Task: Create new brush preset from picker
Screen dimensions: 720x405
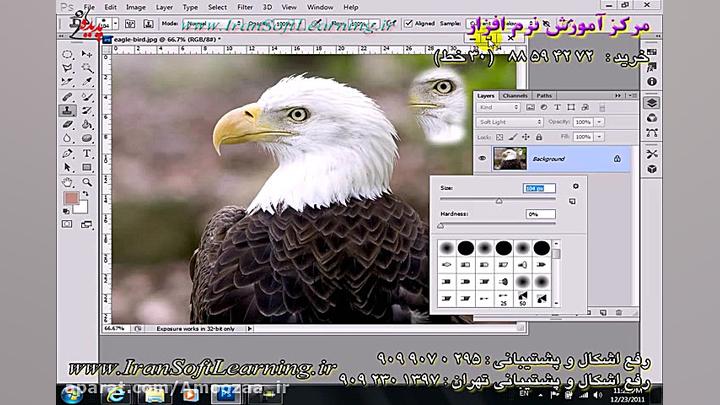Action: [572, 201]
